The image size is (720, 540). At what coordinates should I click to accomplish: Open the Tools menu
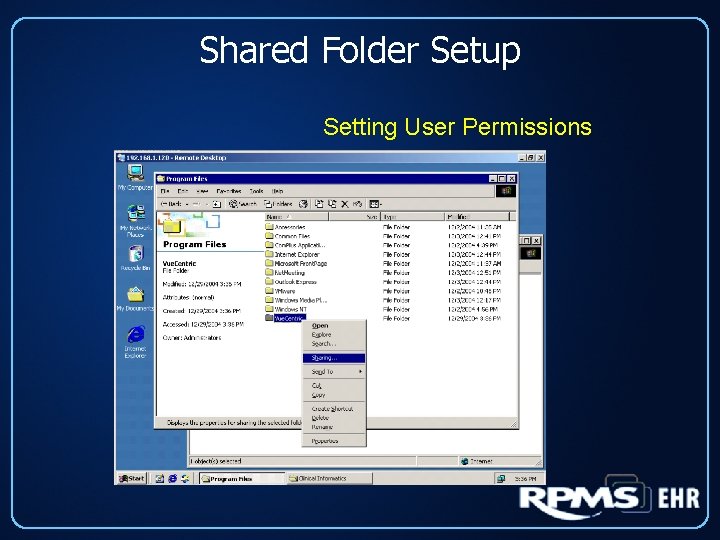pyautogui.click(x=256, y=191)
